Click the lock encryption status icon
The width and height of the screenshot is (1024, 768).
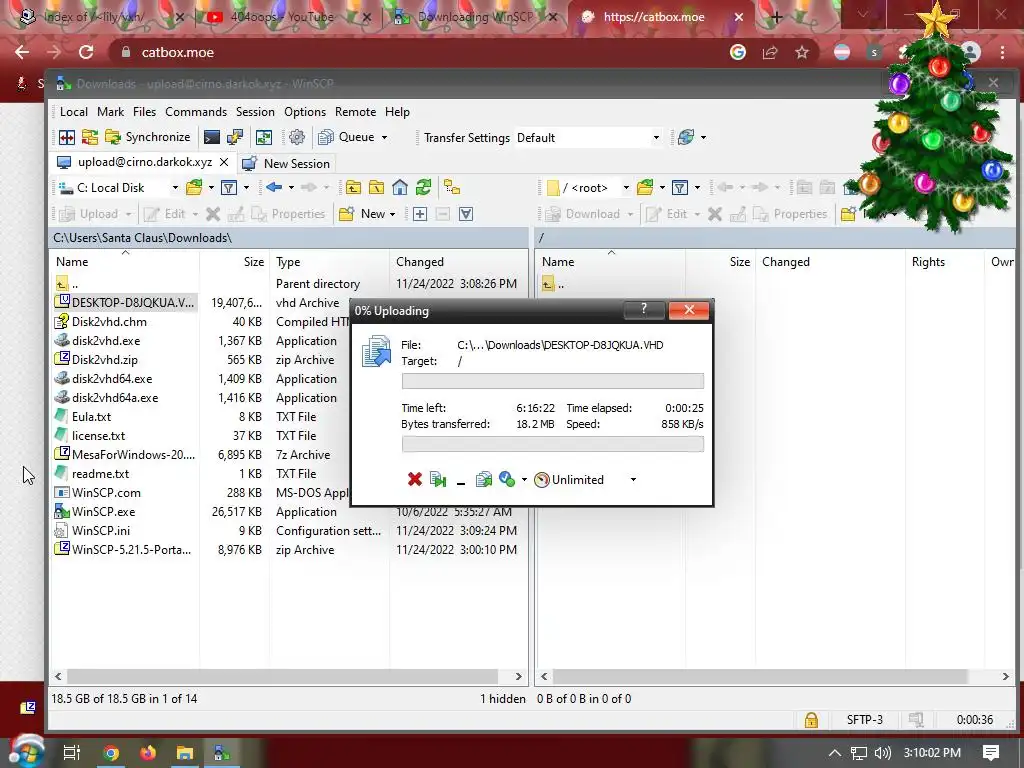click(x=811, y=720)
